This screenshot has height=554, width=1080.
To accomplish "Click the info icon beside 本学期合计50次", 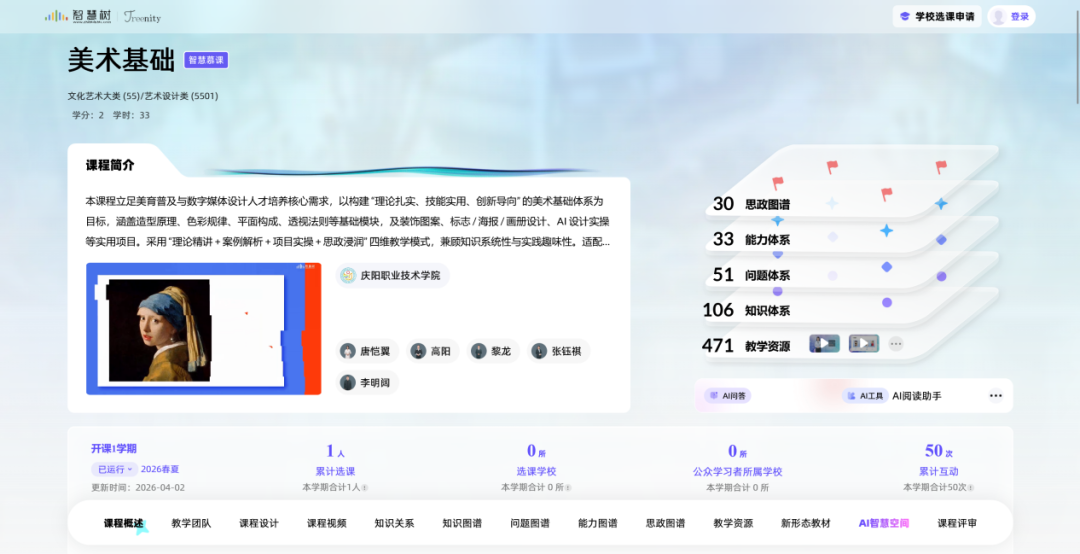I will coord(970,488).
